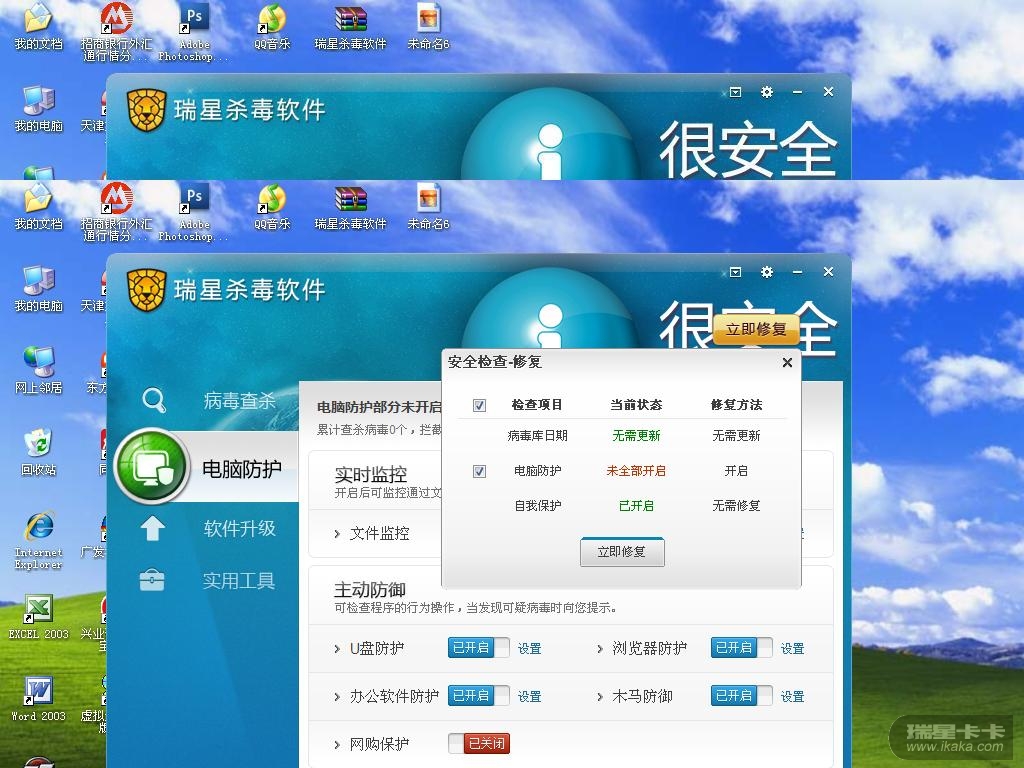This screenshot has height=768, width=1024.
Task: Click the lion logo in lower Rising window
Action: (146, 290)
